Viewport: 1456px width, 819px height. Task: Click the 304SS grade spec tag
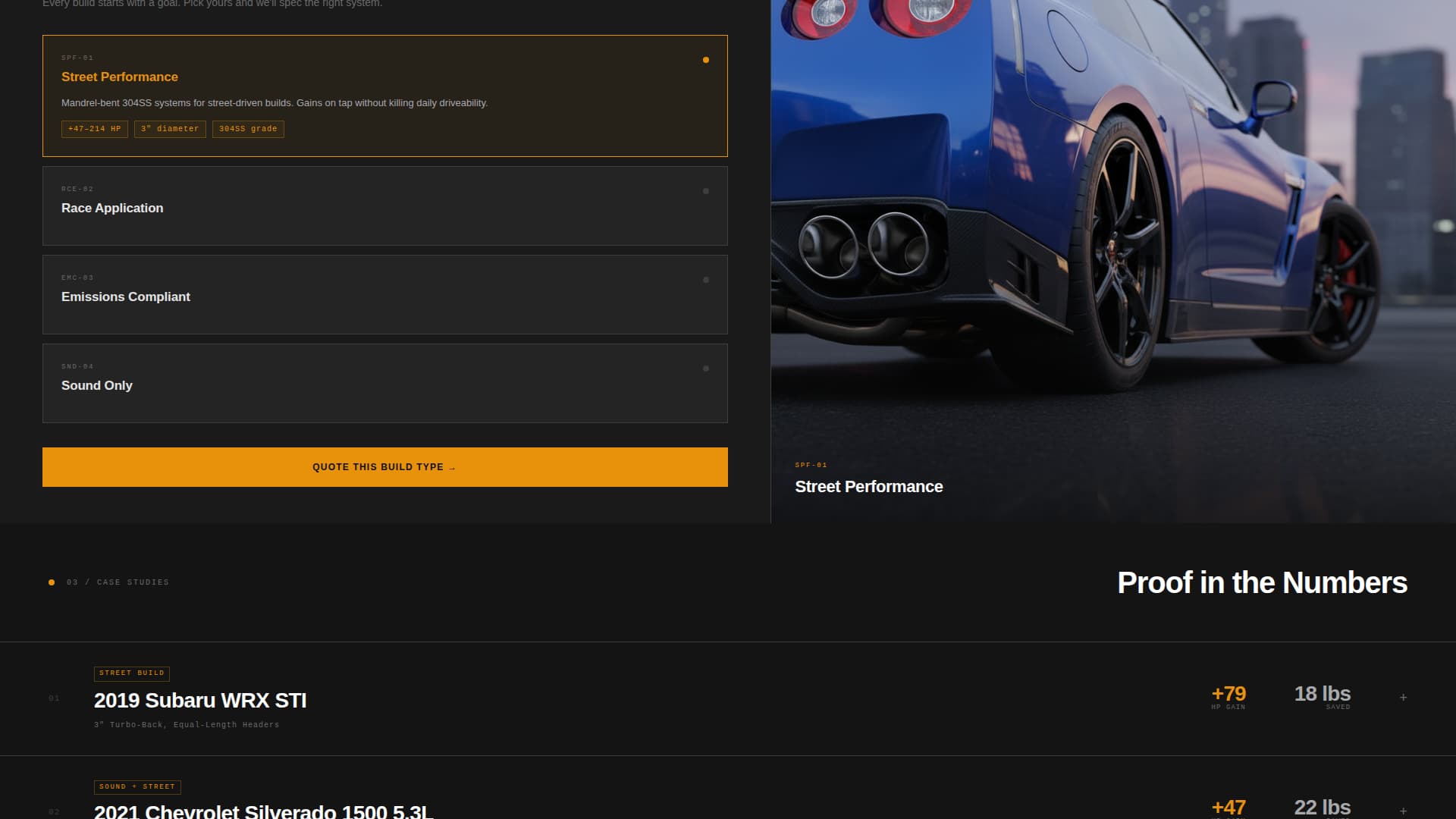(248, 129)
